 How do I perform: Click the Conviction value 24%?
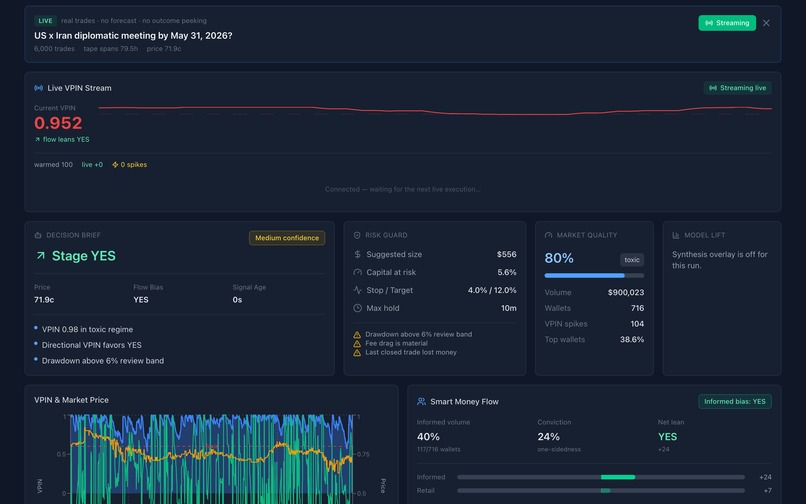point(548,437)
